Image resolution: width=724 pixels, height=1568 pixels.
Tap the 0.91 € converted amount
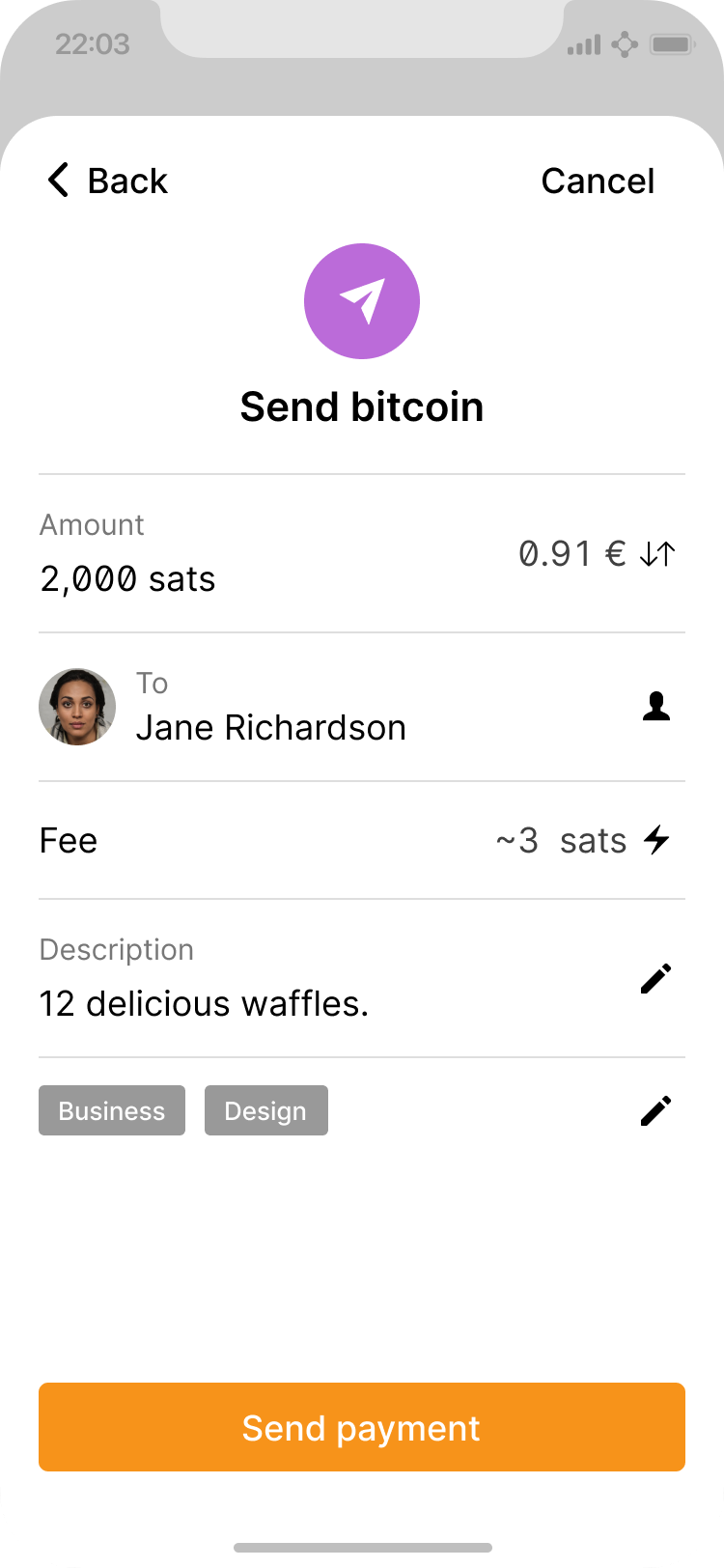pyautogui.click(x=571, y=554)
